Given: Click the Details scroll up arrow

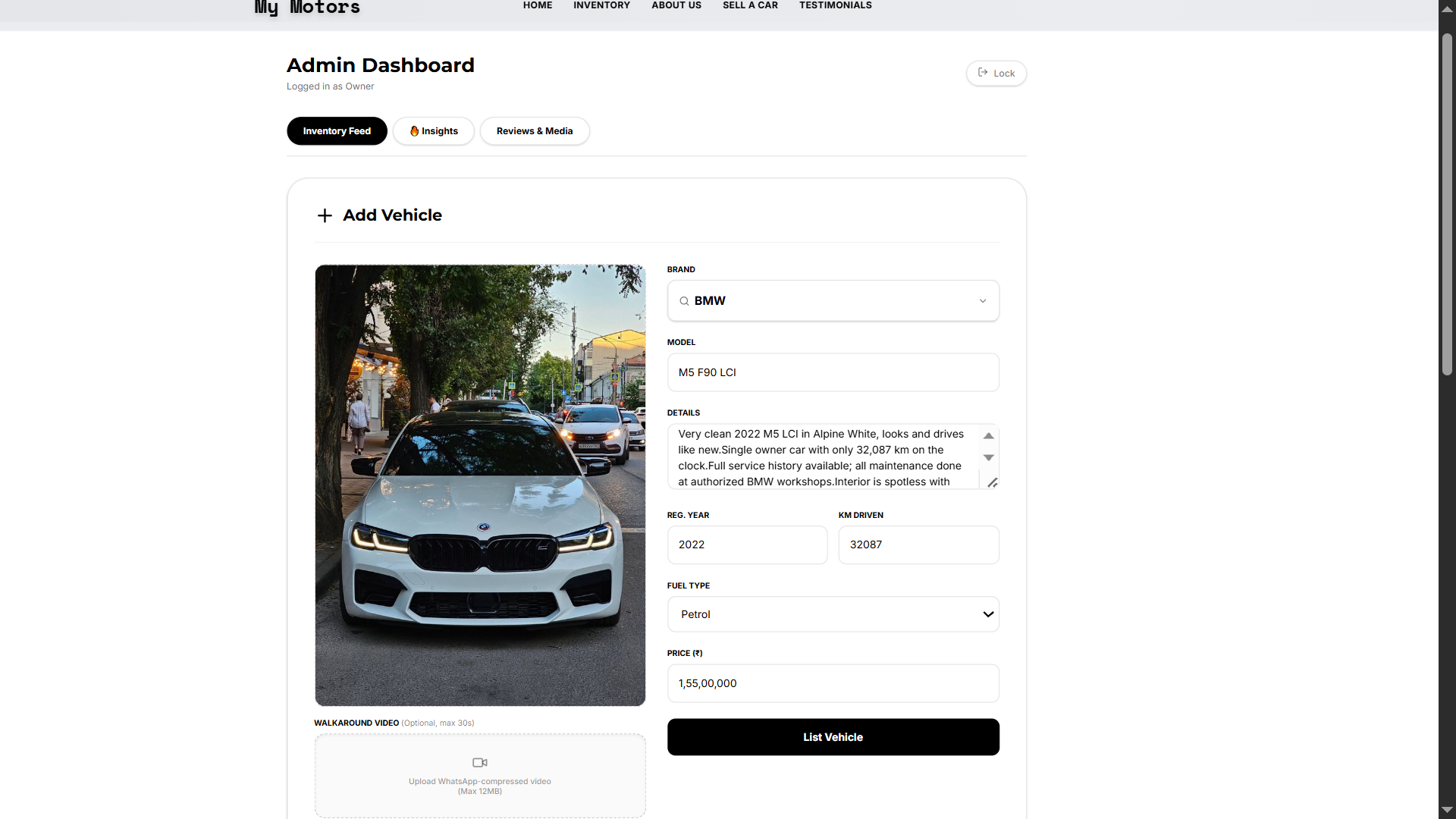Looking at the screenshot, I should [988, 436].
